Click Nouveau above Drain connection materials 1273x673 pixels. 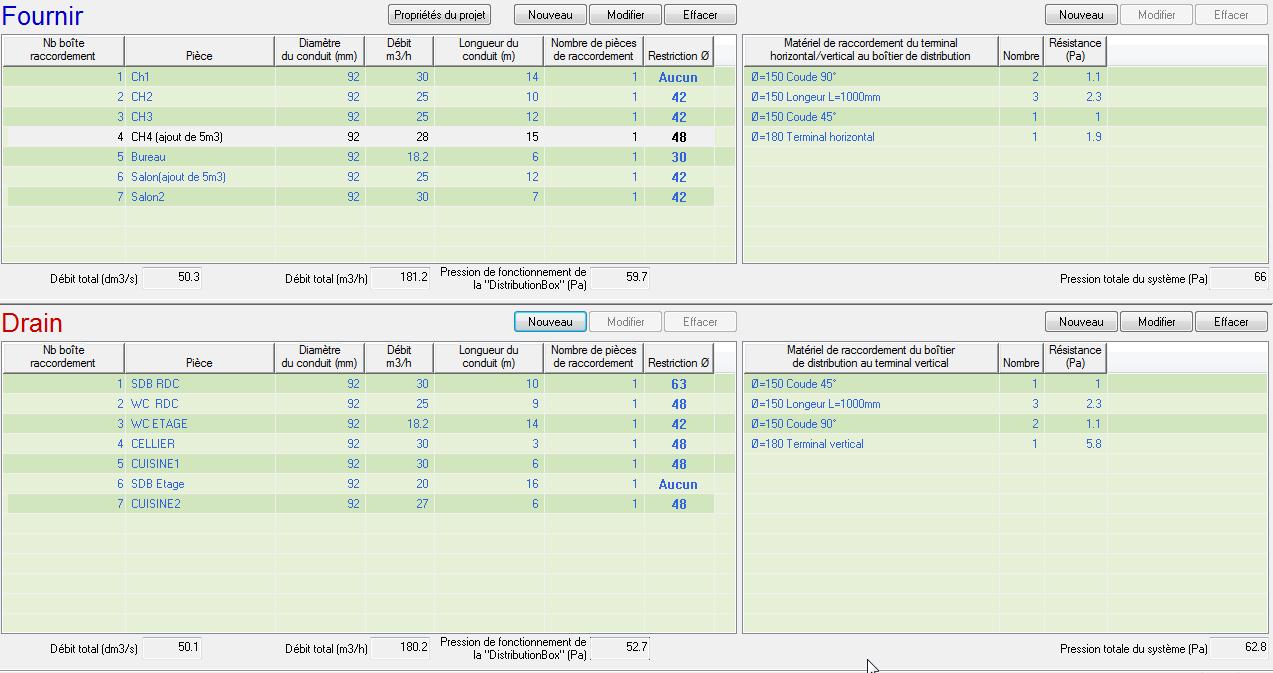coord(1082,322)
